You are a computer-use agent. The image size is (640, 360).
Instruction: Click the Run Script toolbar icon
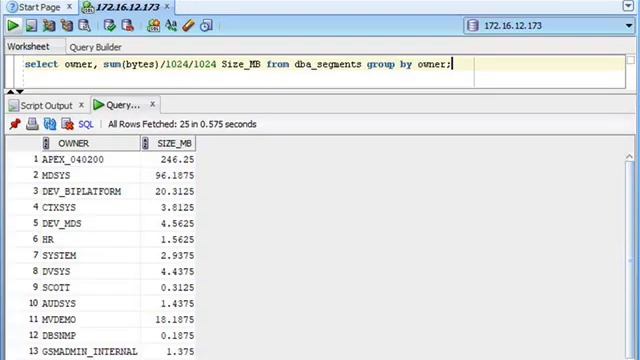point(31,26)
